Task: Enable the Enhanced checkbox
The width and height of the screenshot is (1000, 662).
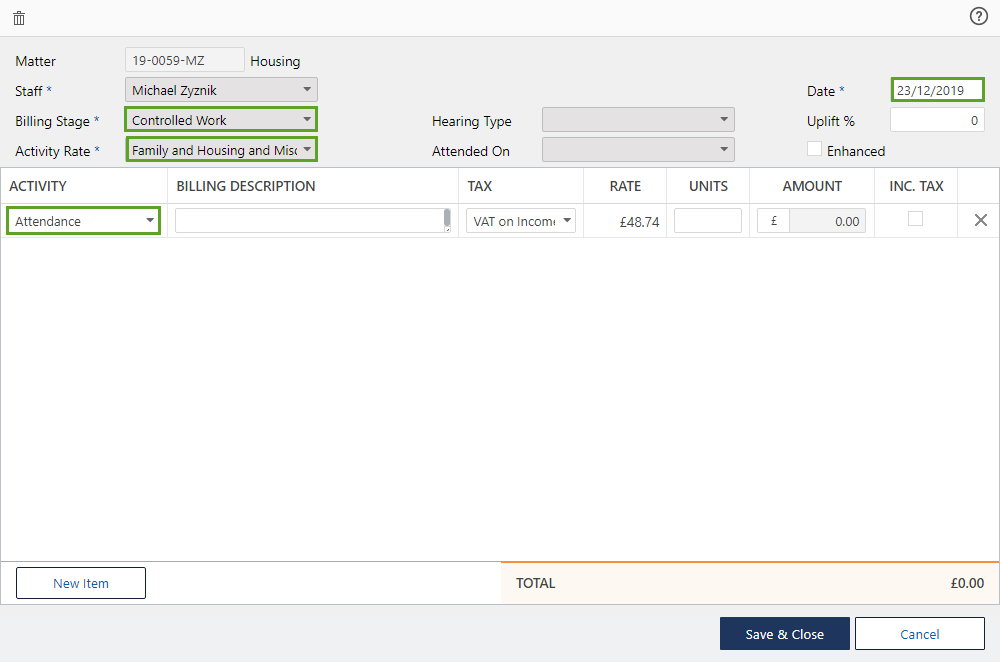Action: coord(815,150)
